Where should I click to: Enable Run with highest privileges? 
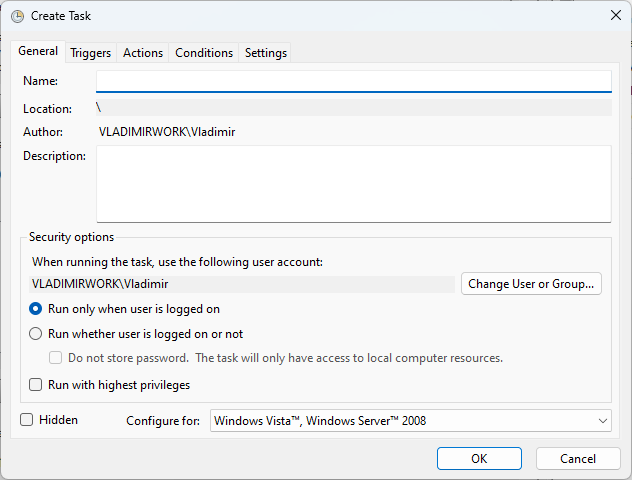[x=36, y=385]
